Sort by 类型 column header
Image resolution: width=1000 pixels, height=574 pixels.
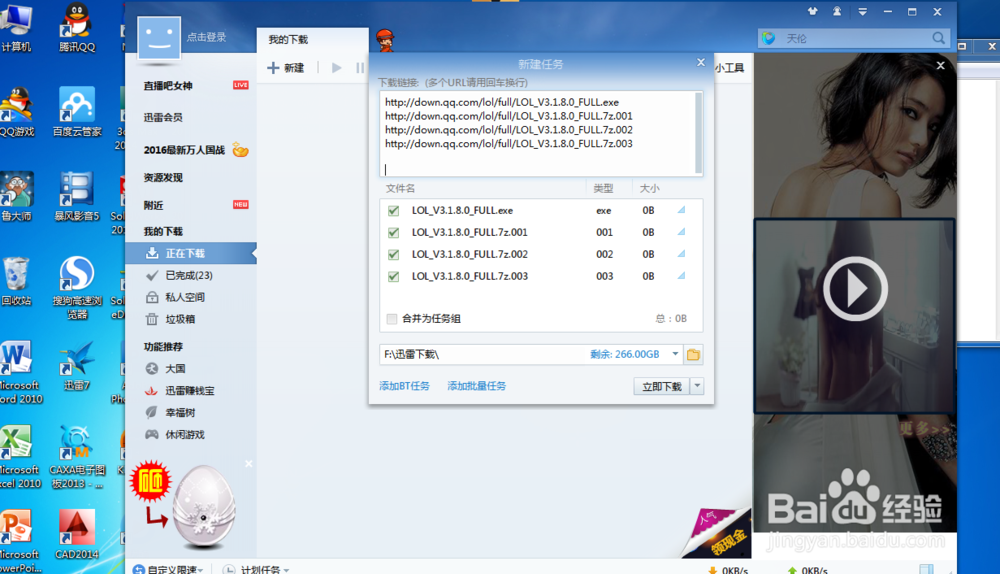603,188
